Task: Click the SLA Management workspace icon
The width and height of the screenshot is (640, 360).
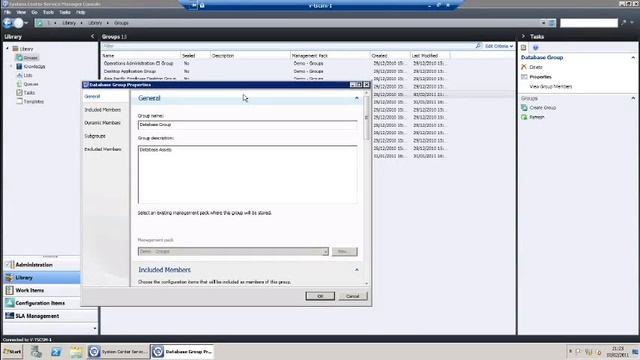Action: point(9,316)
